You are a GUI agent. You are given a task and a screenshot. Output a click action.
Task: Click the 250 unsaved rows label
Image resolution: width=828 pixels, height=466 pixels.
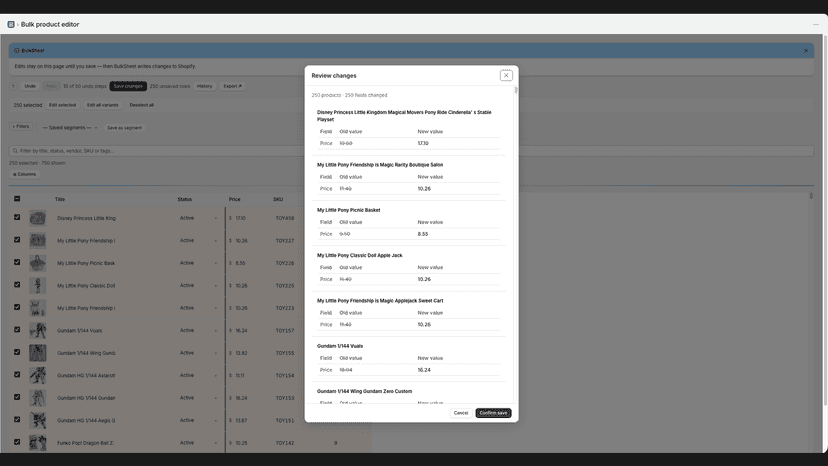[170, 86]
